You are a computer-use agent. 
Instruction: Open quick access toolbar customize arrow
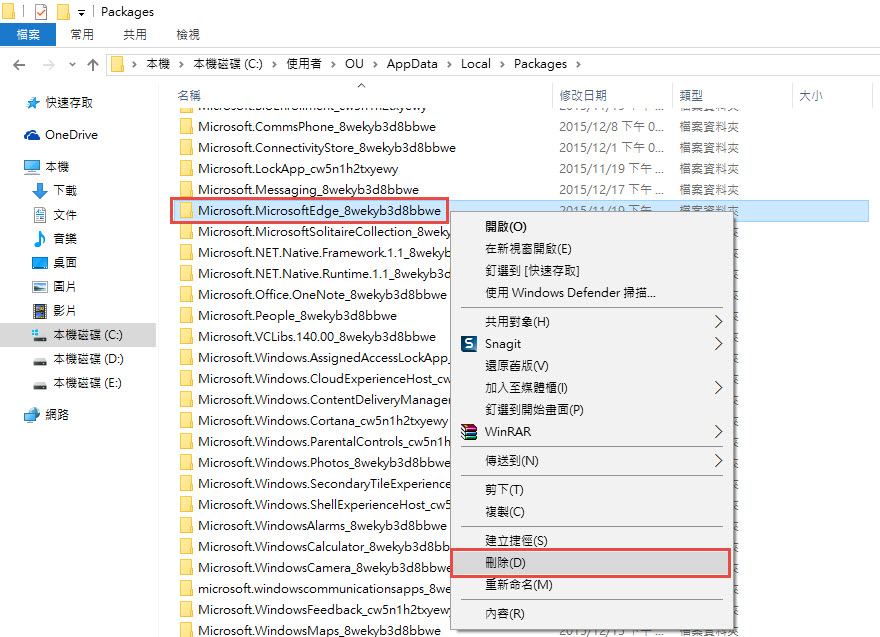tap(81, 12)
